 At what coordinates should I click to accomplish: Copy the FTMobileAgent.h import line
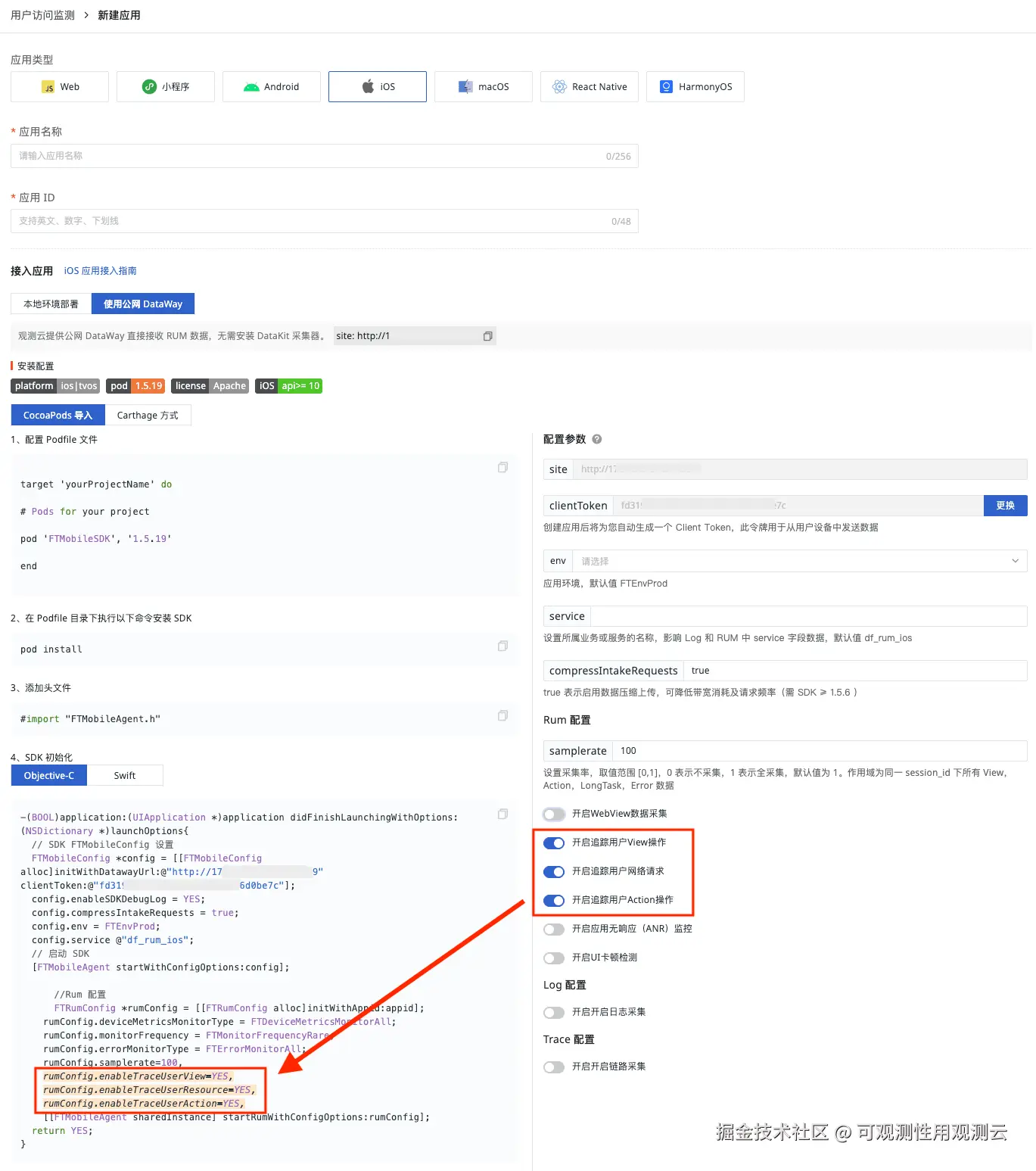(x=502, y=716)
